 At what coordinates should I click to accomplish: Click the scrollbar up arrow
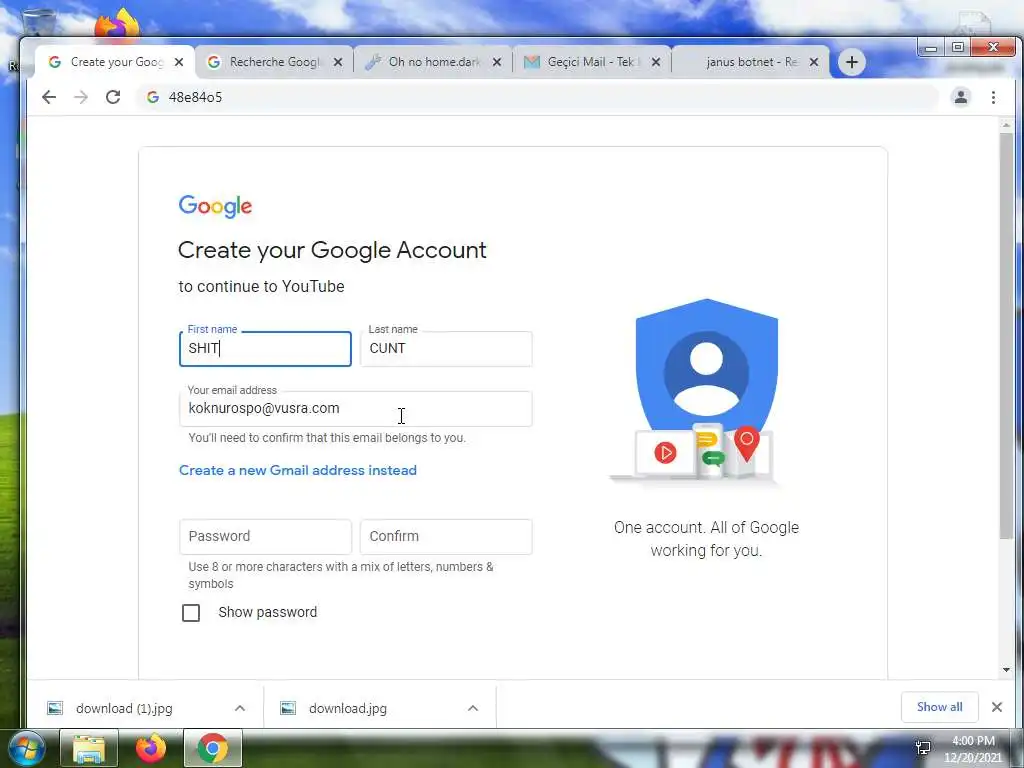(1006, 124)
